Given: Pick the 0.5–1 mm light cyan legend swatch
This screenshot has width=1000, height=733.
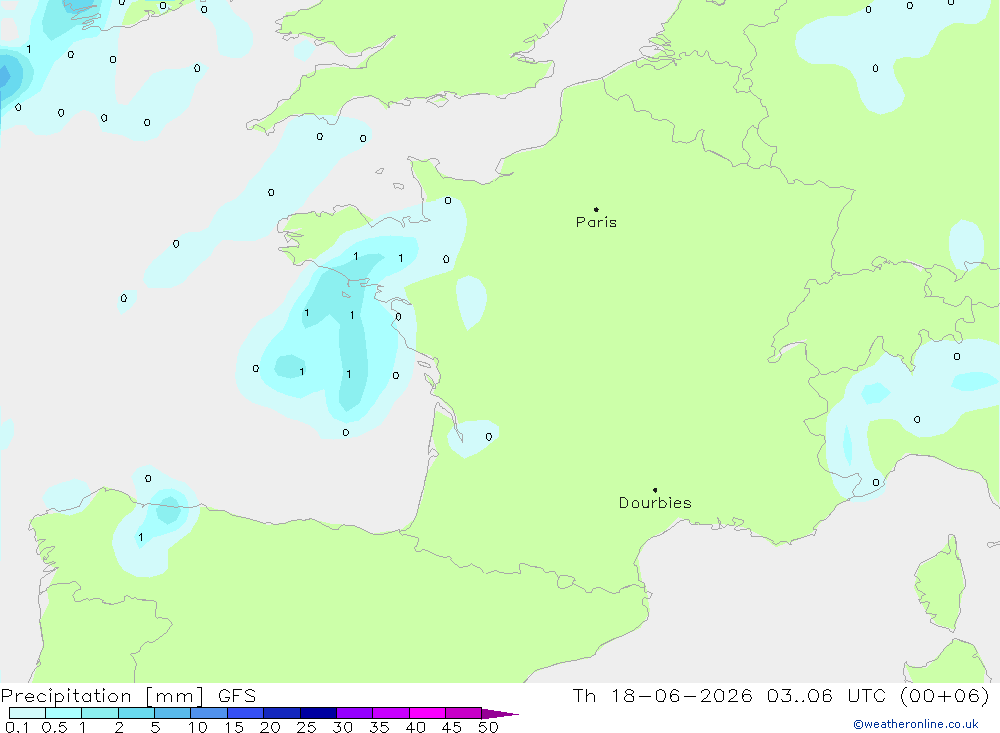Looking at the screenshot, I should (64, 713).
